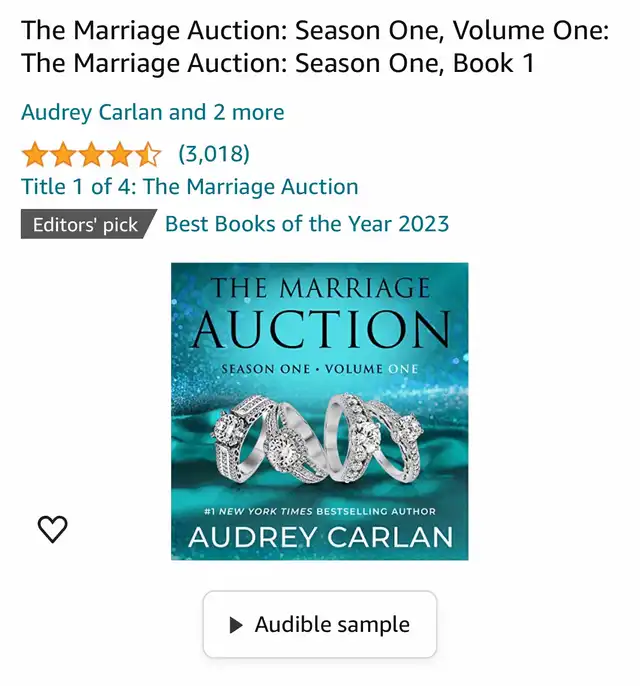
Task: Click the diamond rings on the cover
Action: click(319, 438)
